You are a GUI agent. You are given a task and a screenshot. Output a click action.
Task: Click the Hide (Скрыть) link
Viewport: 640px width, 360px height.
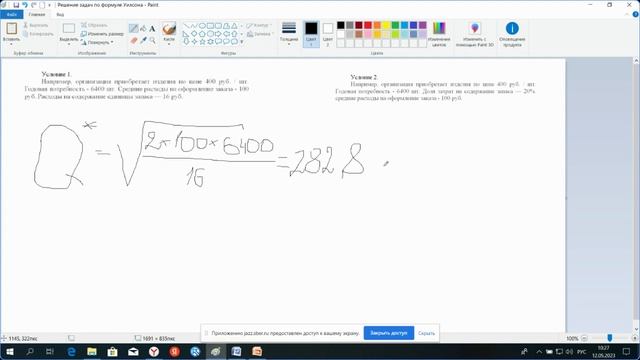coord(427,333)
